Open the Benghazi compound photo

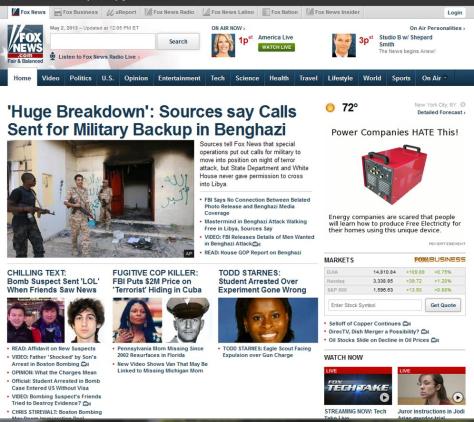(x=100, y=199)
